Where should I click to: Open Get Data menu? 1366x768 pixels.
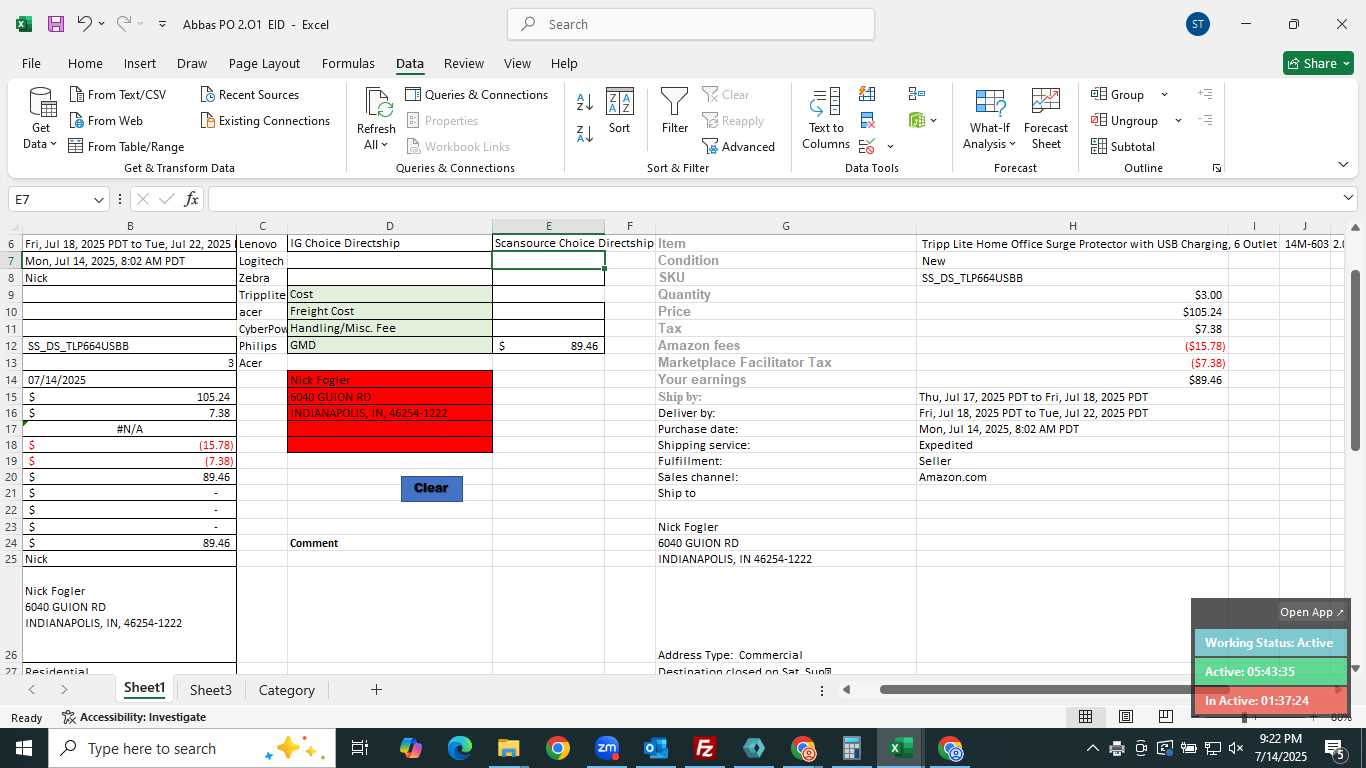coord(41,119)
